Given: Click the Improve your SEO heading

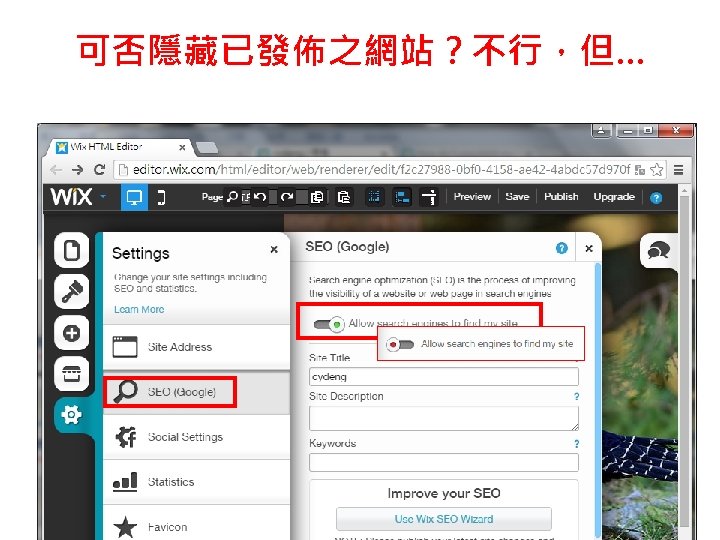Looking at the screenshot, I should [444, 493].
